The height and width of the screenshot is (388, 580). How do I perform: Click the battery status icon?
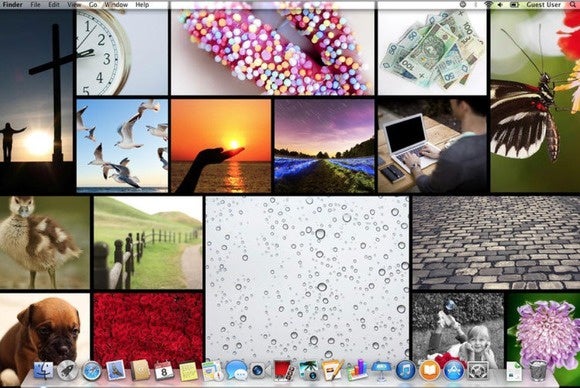(x=515, y=4)
